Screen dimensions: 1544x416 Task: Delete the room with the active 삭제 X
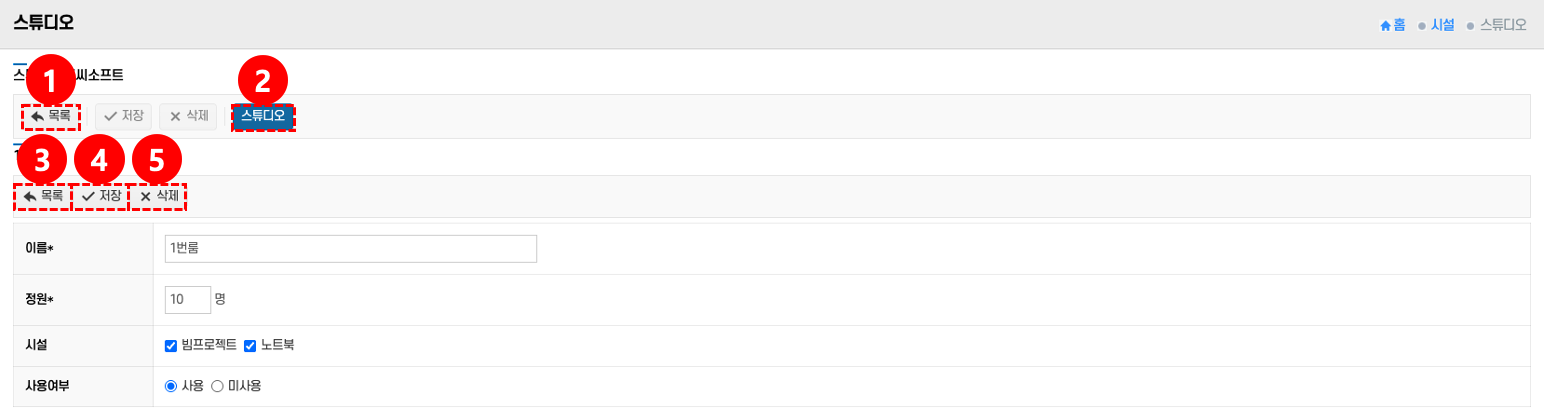pyautogui.click(x=159, y=196)
